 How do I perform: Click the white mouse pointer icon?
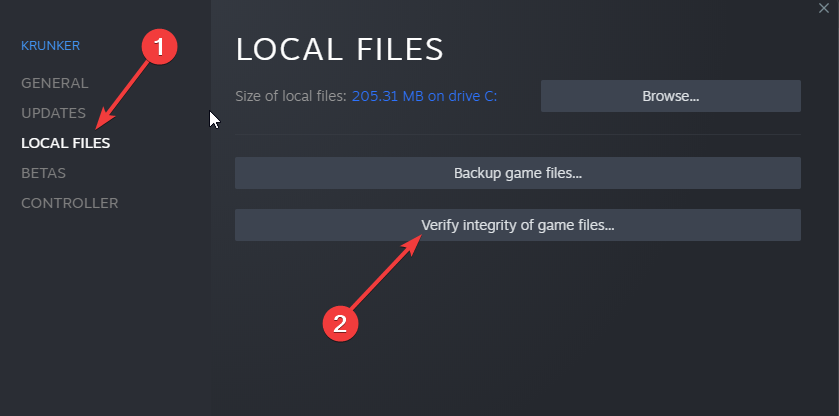point(215,119)
